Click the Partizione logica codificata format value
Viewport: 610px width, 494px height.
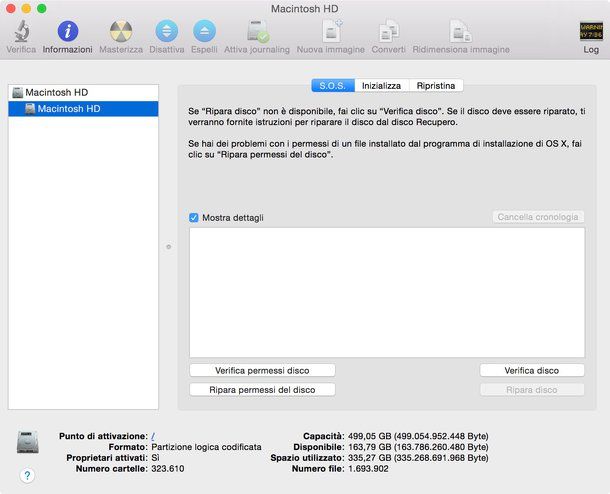point(206,447)
